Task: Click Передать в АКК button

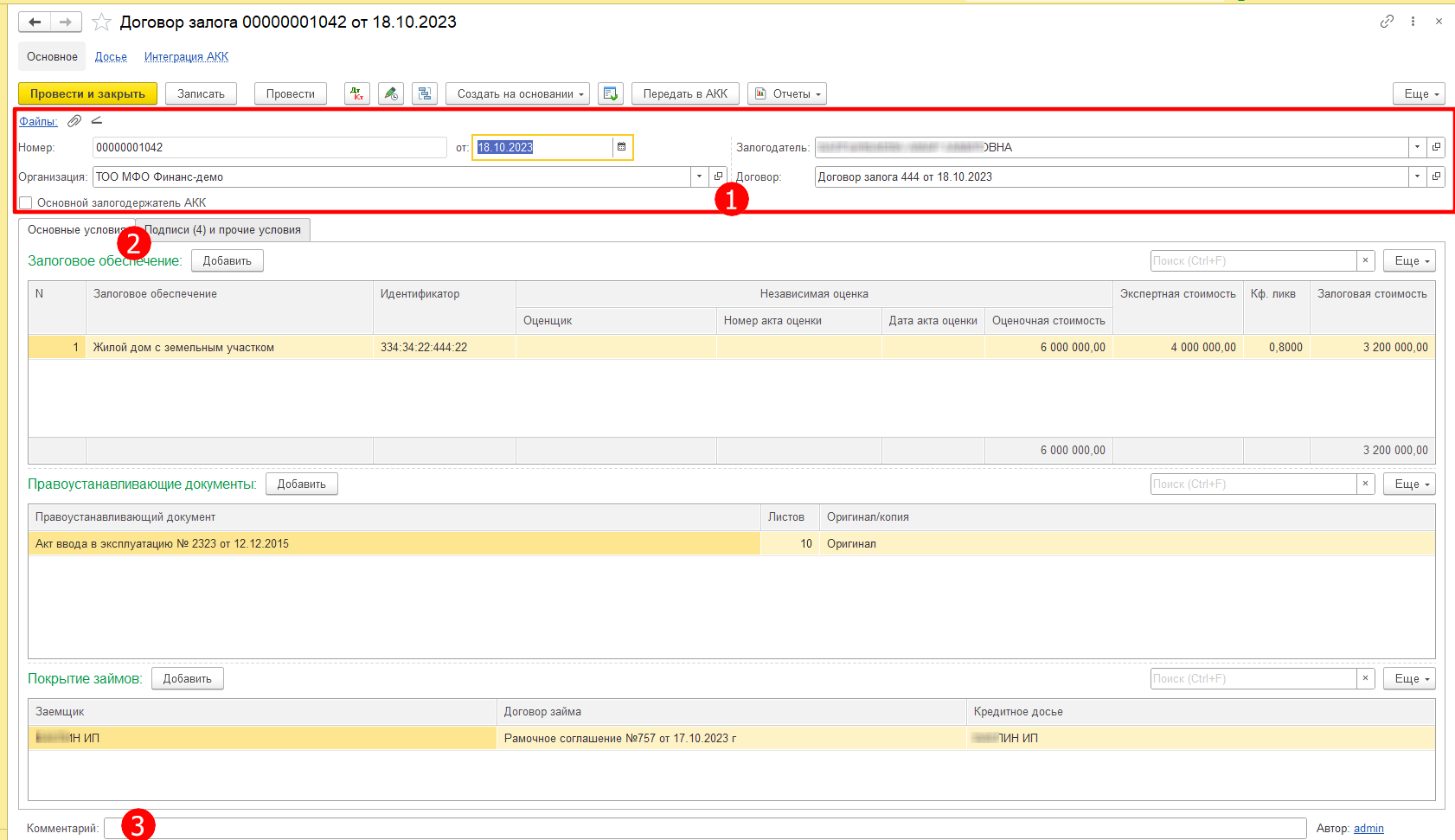Action: [x=685, y=93]
